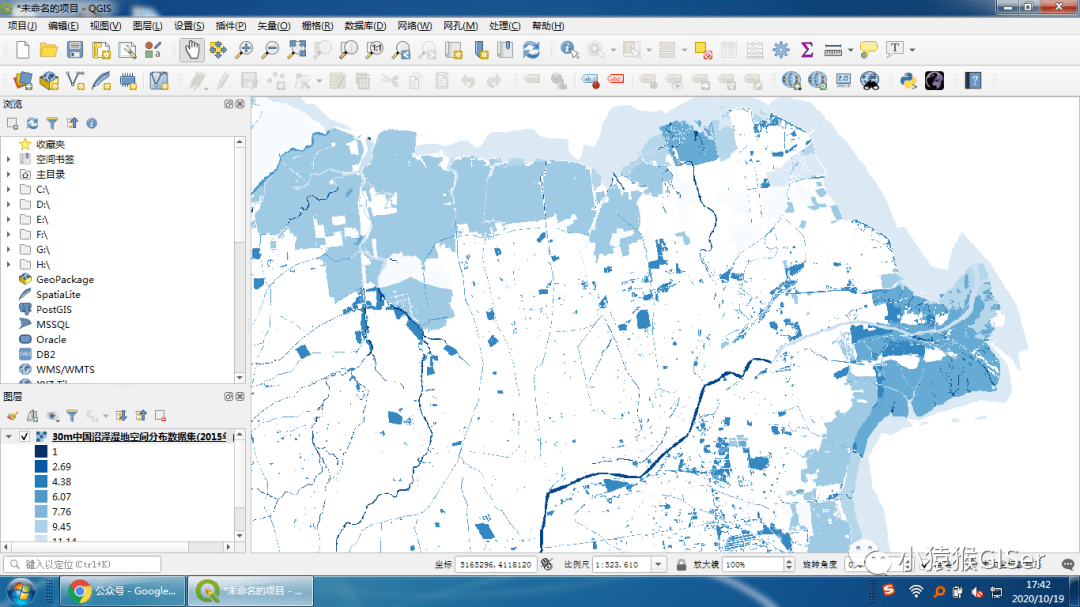Expand the C:\ drive in browser
The height and width of the screenshot is (607, 1080).
coord(9,189)
